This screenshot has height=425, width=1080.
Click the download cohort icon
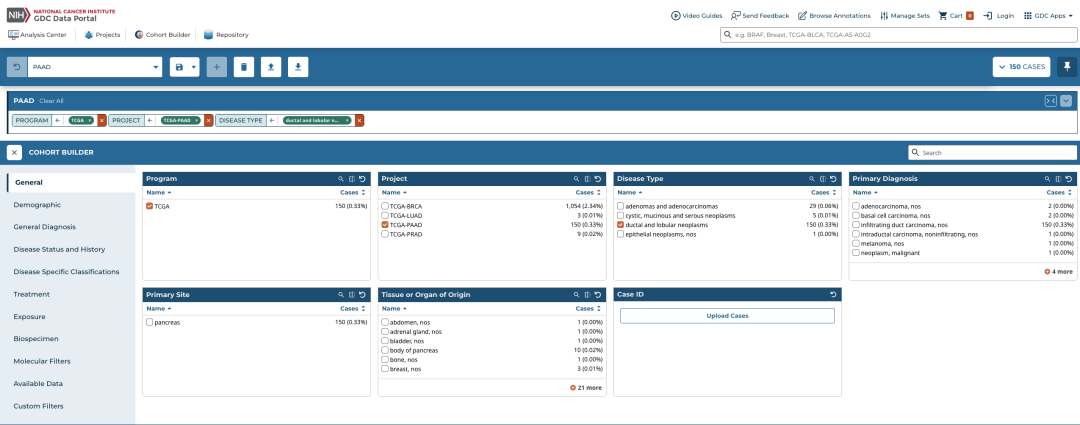298,67
